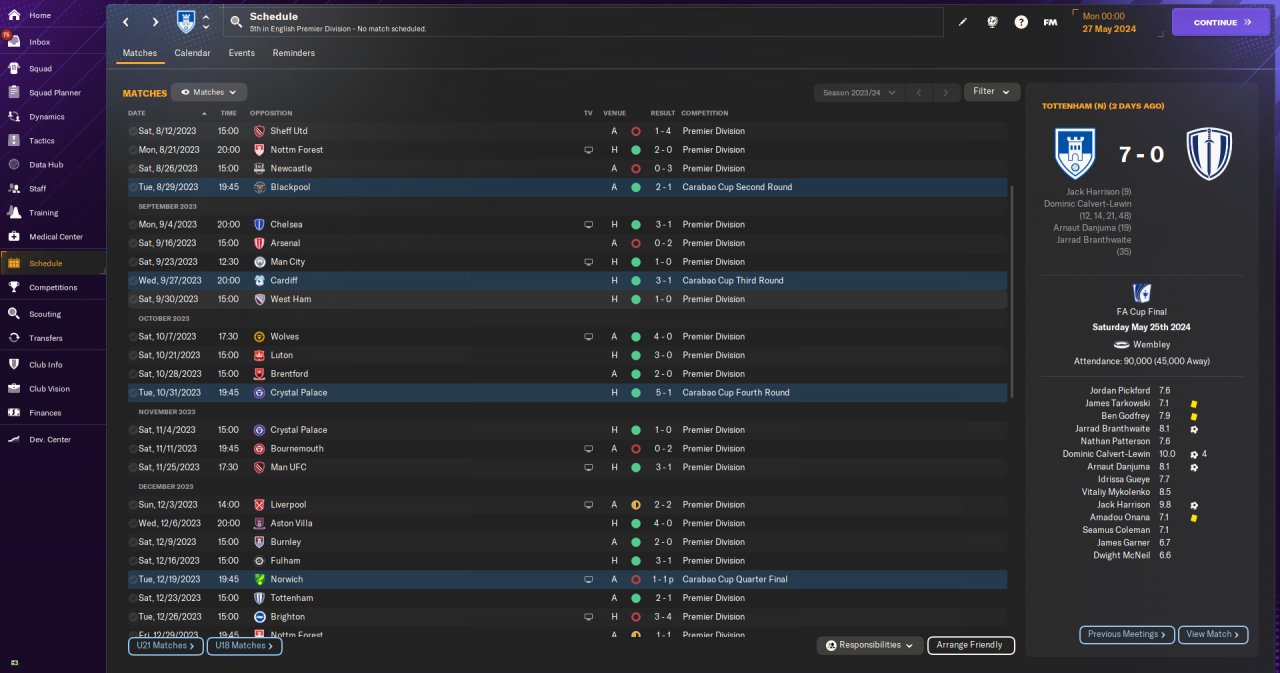Image resolution: width=1280 pixels, height=673 pixels.
Task: Go forward with the right navigation arrow
Action: (155, 22)
